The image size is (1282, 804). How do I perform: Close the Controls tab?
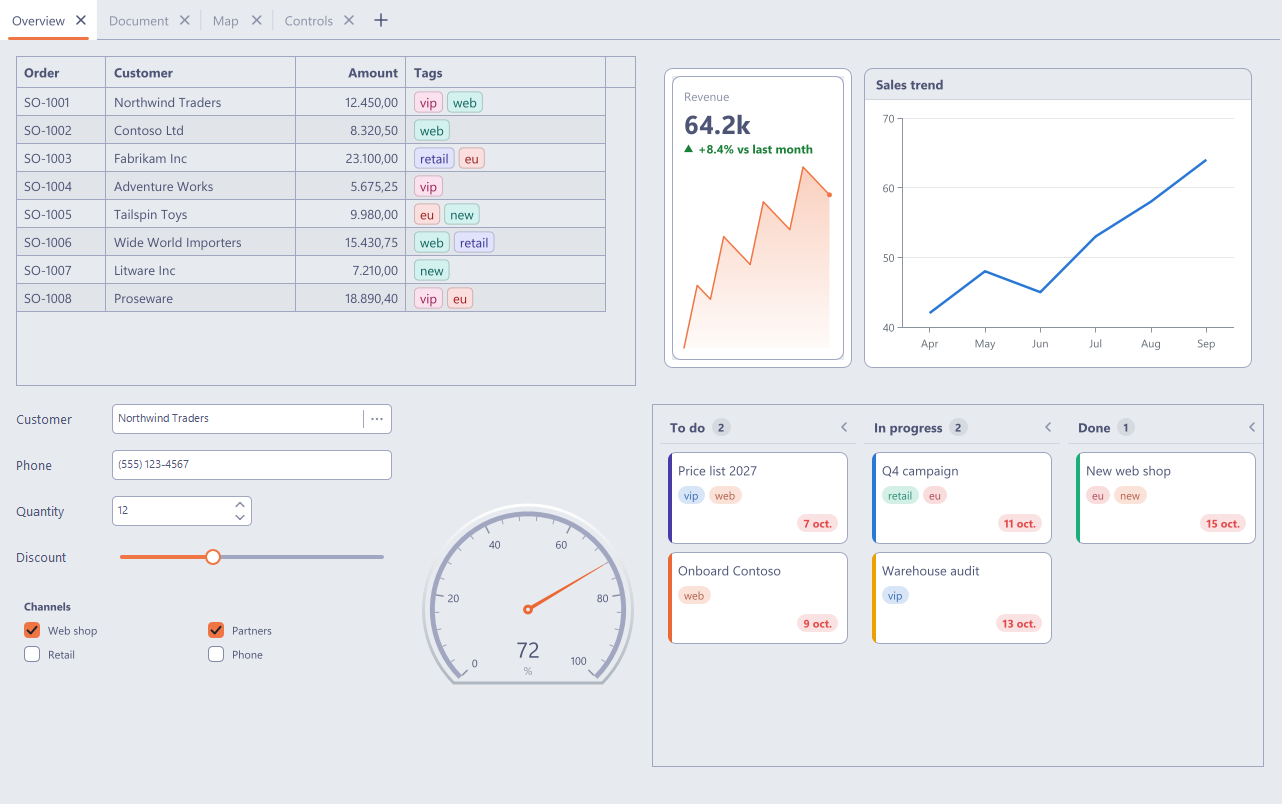pyautogui.click(x=349, y=20)
